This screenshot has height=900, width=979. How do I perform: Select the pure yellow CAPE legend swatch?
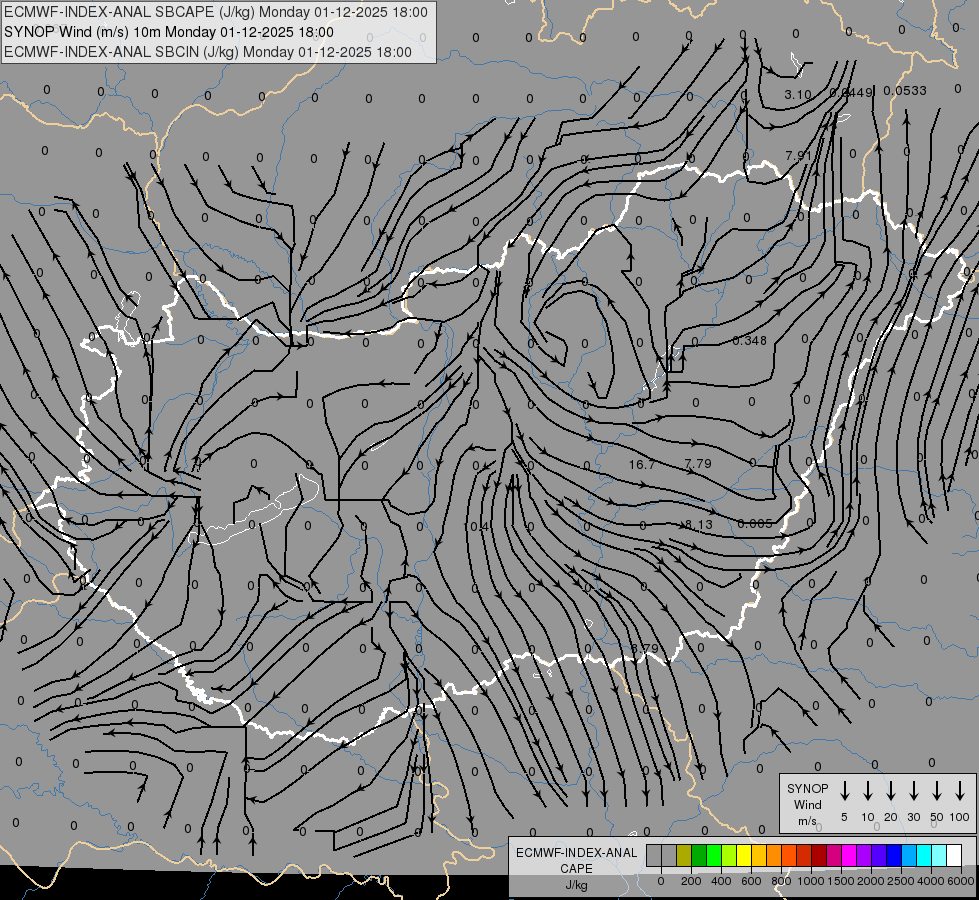tap(744, 855)
